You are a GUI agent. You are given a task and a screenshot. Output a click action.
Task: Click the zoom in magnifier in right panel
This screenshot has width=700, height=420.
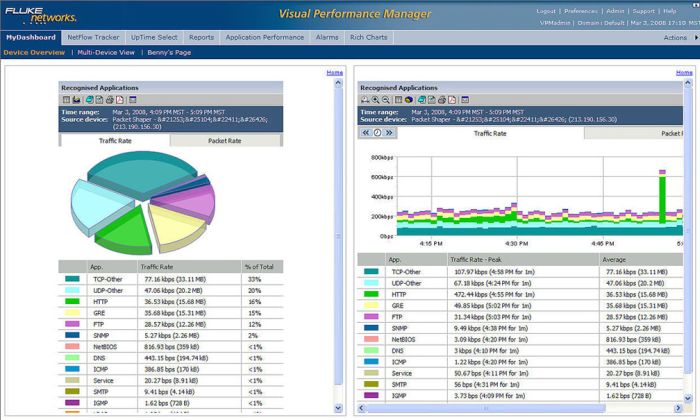point(376,100)
